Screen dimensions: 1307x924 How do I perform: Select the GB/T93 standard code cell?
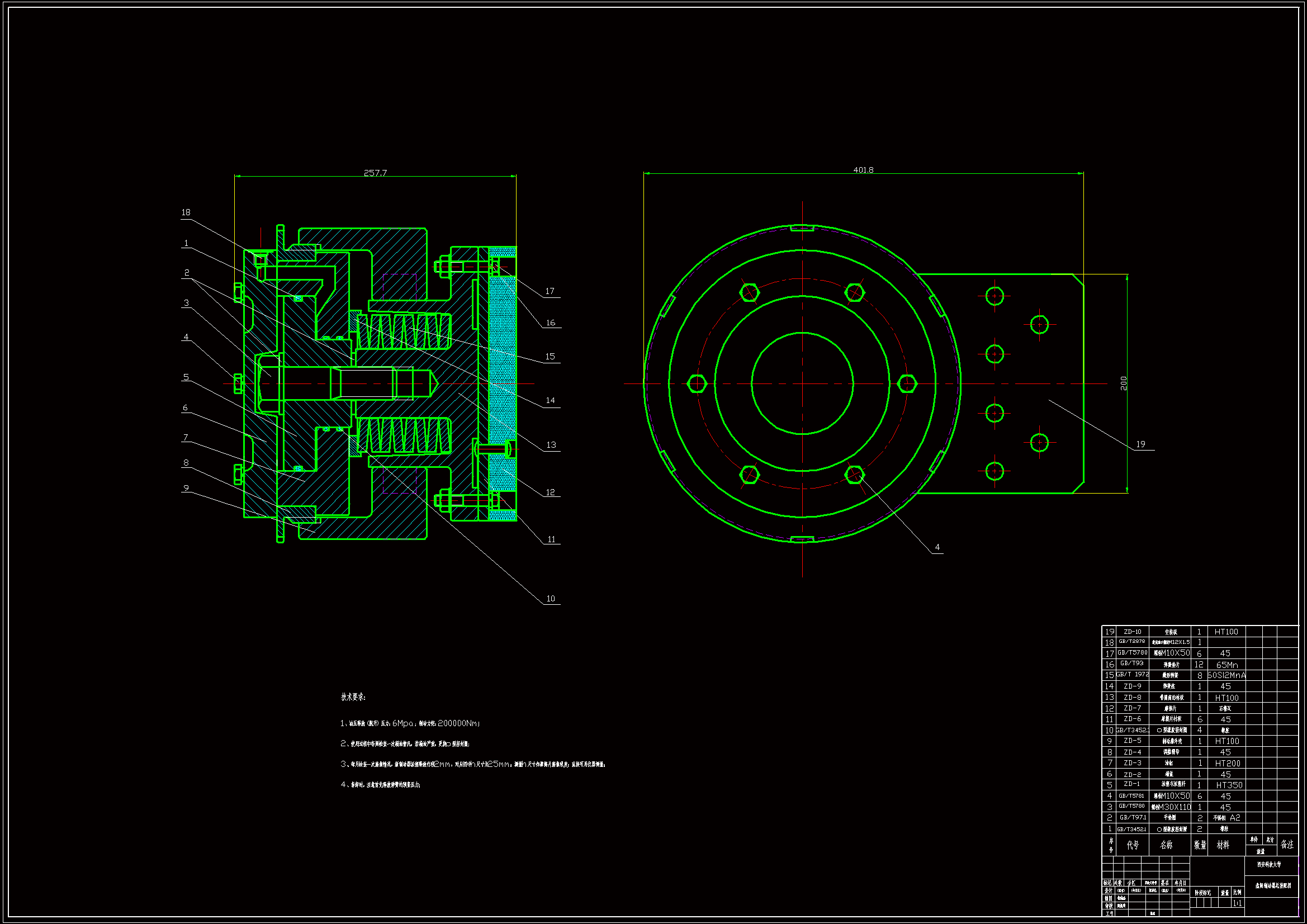[x=1131, y=664]
